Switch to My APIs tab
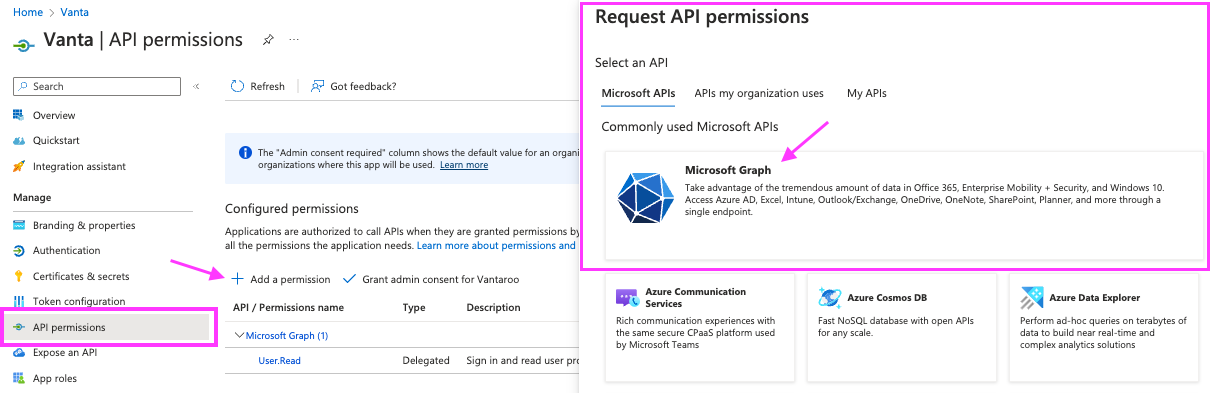The width and height of the screenshot is (1214, 393). point(866,93)
